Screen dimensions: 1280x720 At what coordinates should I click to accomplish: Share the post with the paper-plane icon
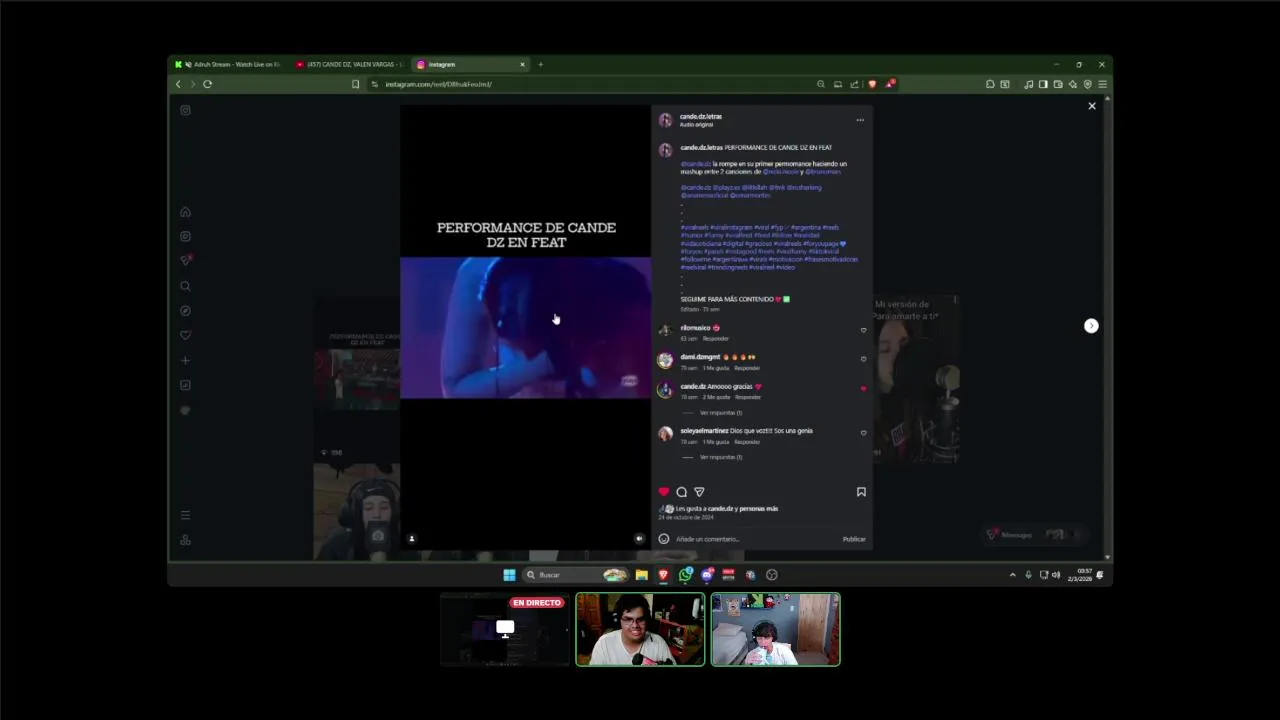(699, 492)
